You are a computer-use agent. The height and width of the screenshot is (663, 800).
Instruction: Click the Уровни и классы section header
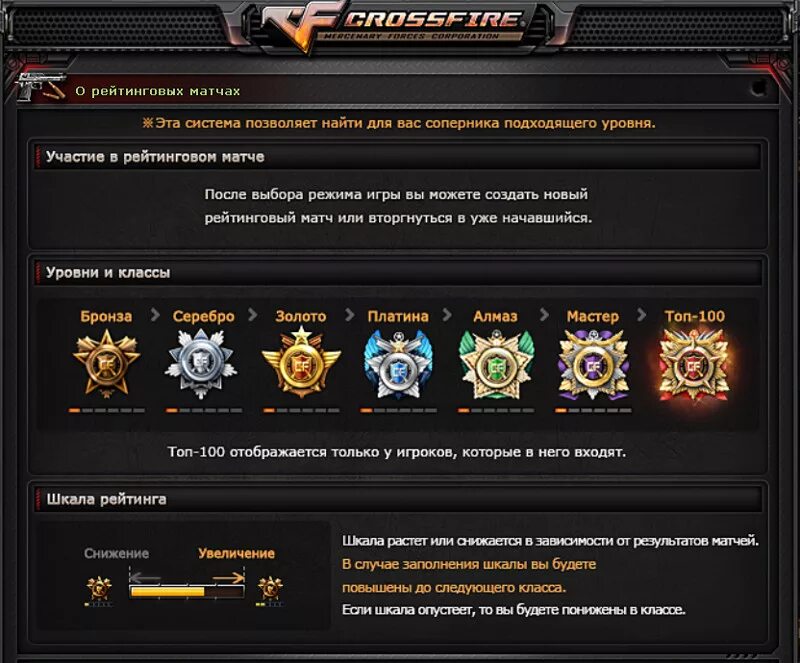point(398,273)
